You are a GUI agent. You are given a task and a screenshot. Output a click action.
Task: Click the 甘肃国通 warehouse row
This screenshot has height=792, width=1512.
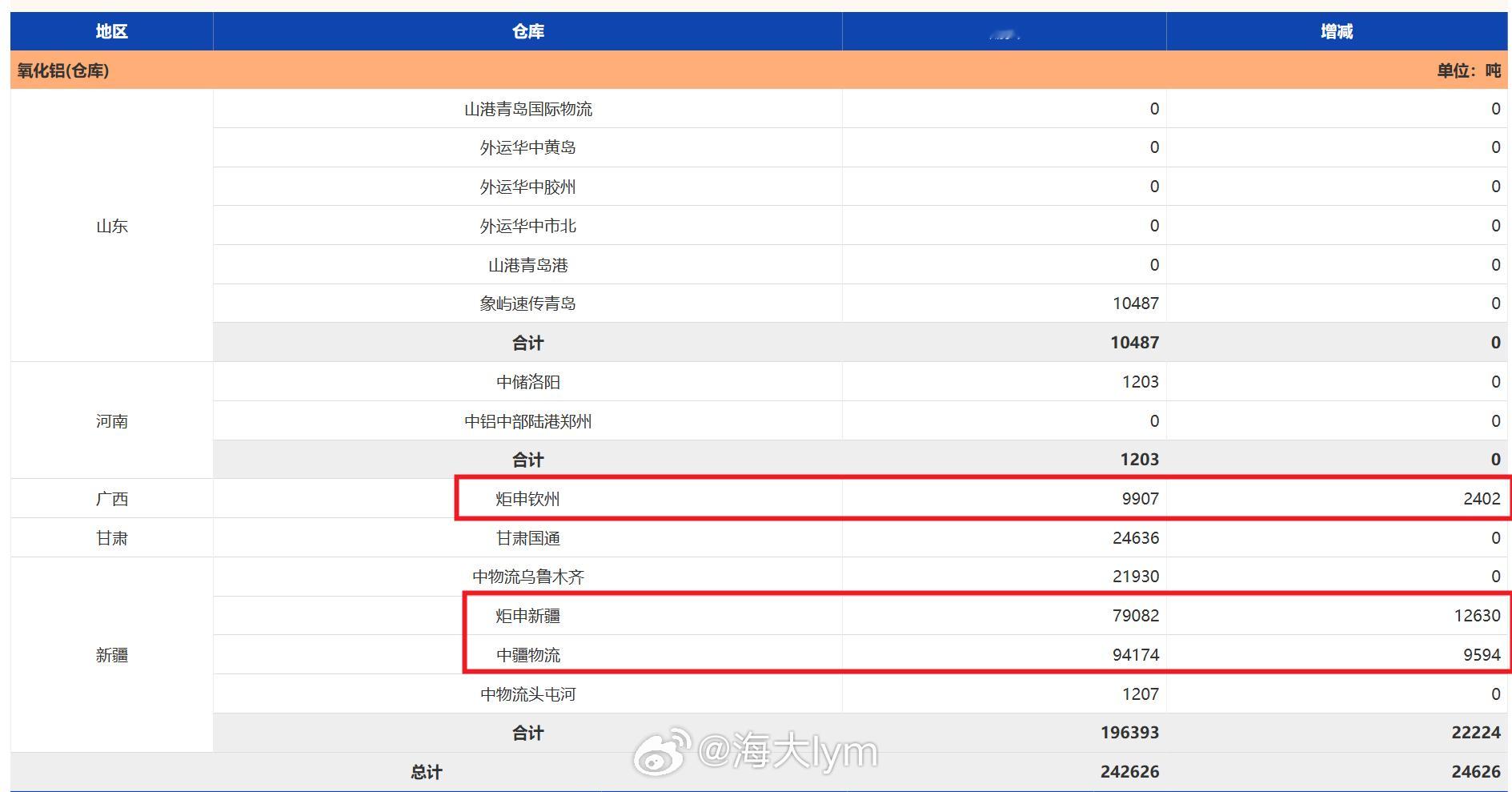(527, 537)
